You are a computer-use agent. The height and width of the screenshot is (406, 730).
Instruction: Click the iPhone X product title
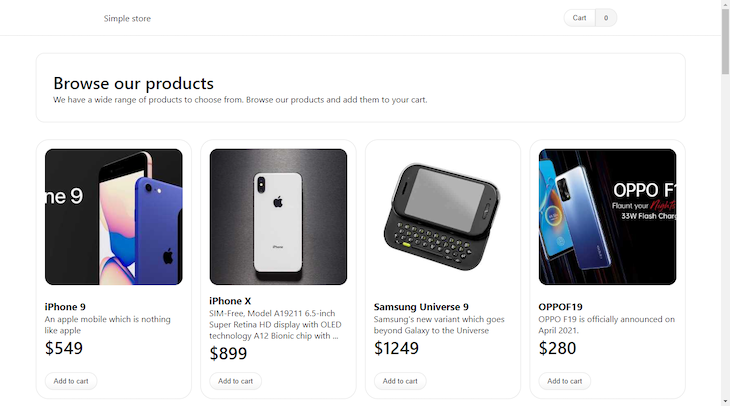[230, 301]
